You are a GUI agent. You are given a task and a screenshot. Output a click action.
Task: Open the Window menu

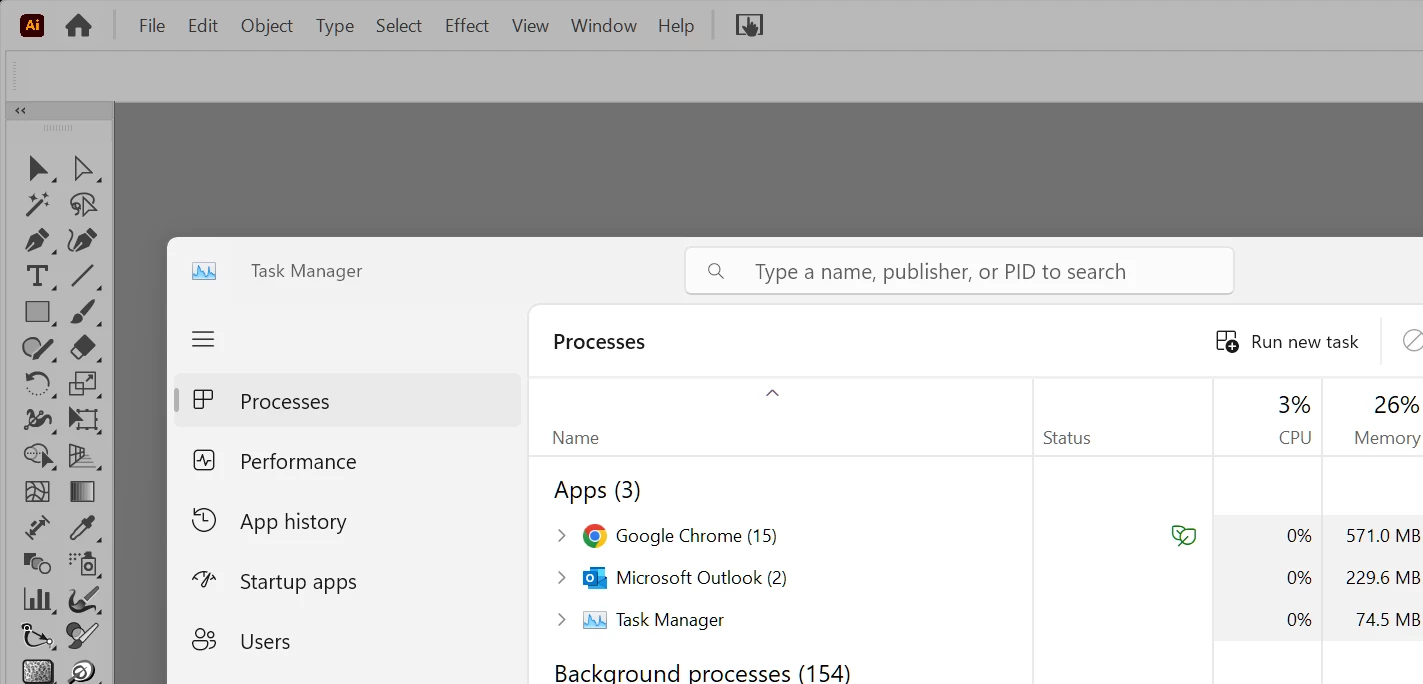pyautogui.click(x=604, y=26)
